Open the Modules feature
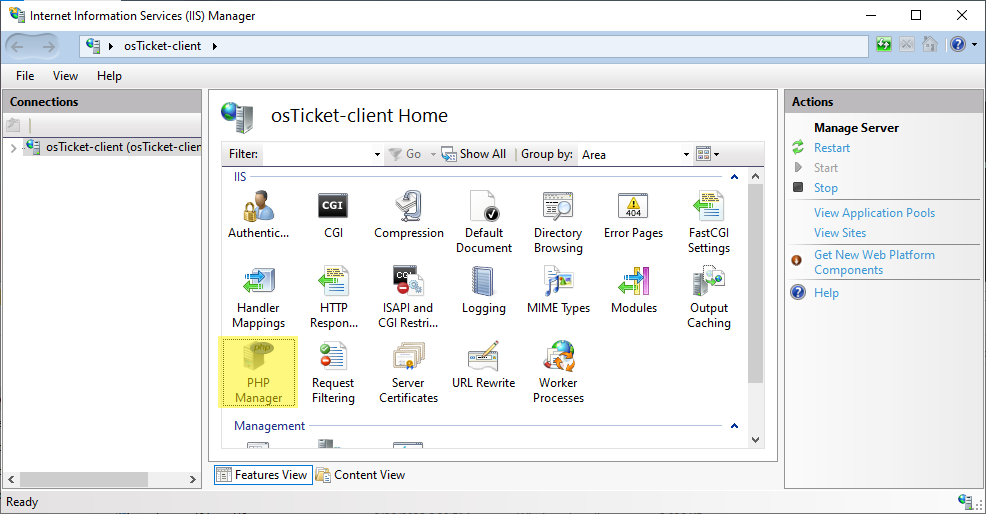The width and height of the screenshot is (986, 514). (x=634, y=290)
